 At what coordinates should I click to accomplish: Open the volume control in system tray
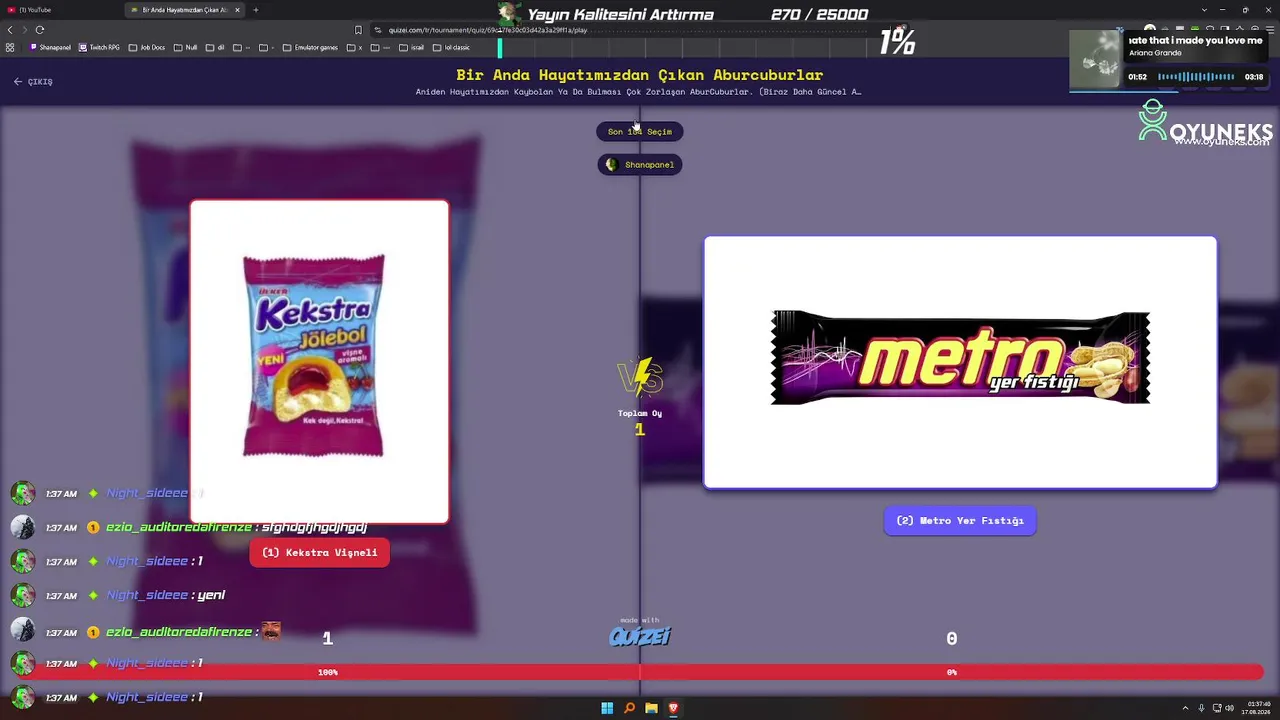point(1229,708)
